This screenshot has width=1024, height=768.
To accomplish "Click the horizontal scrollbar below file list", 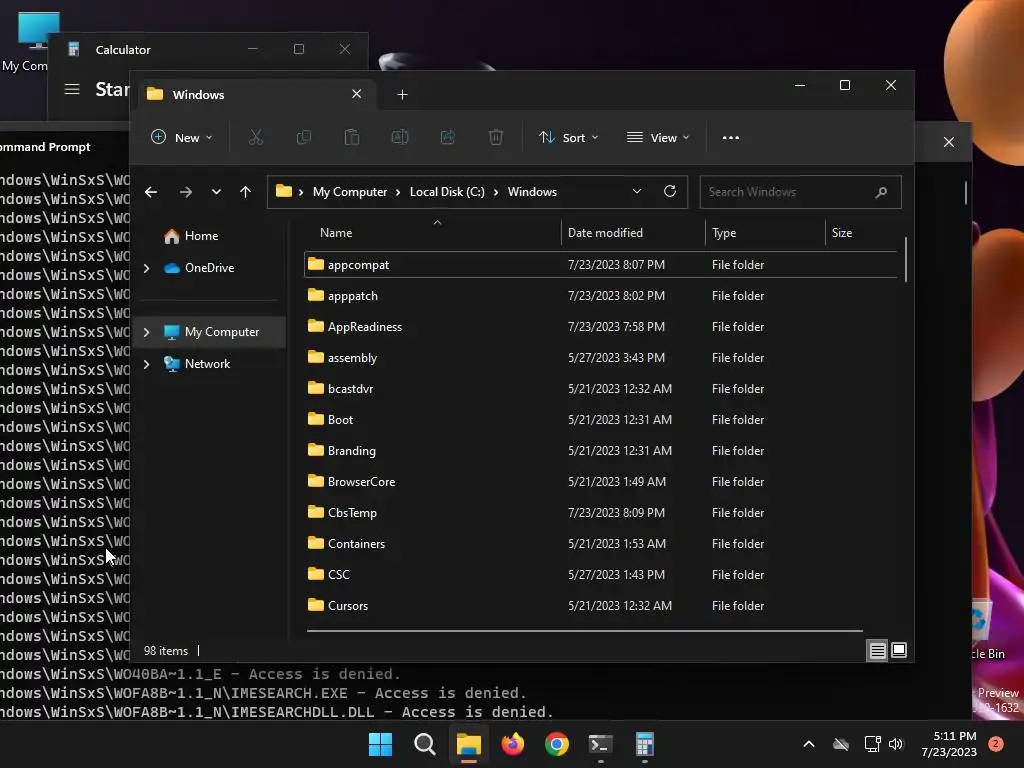I will (x=584, y=631).
